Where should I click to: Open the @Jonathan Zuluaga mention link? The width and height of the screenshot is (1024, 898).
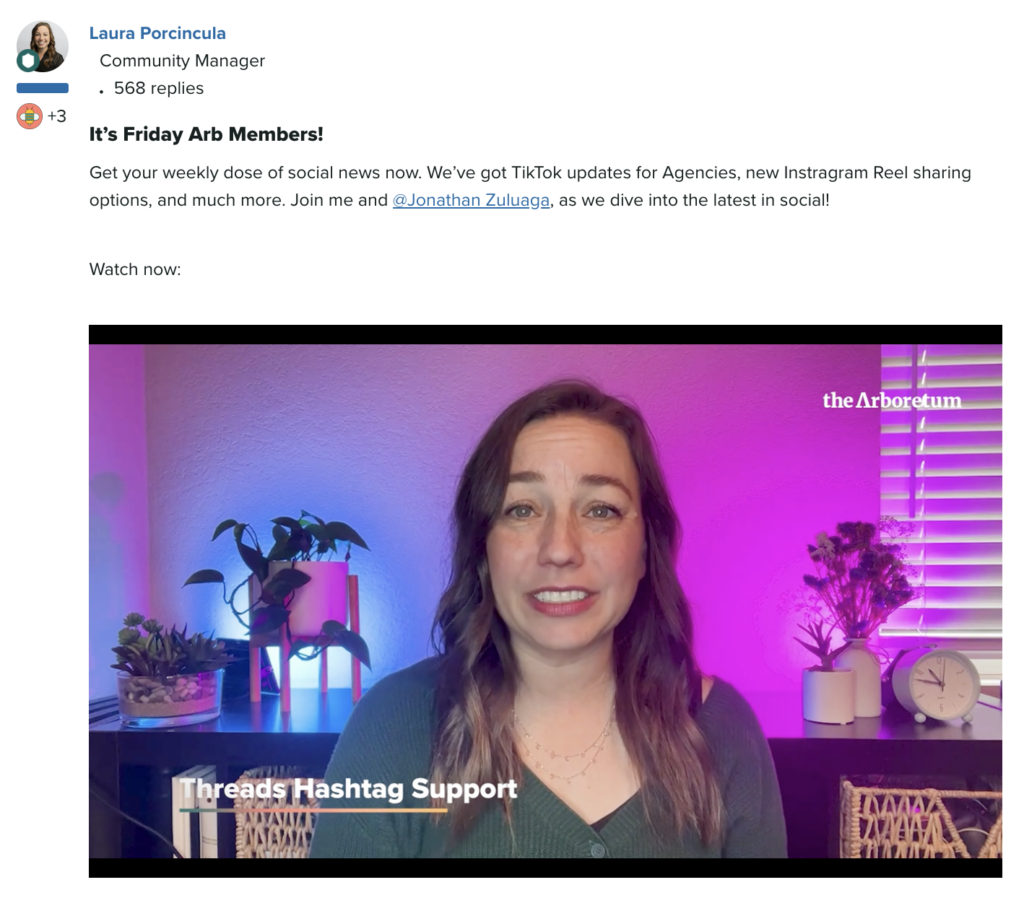click(x=471, y=200)
